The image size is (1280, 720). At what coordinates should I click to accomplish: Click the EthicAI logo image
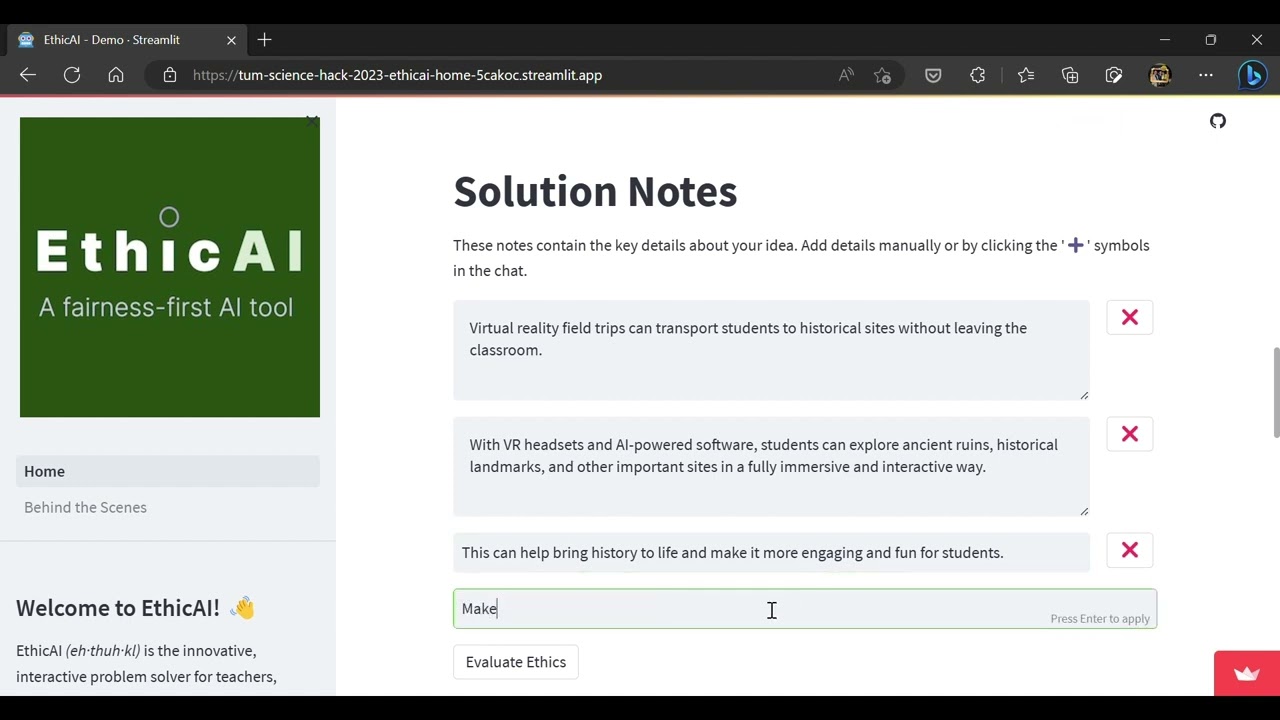(170, 267)
